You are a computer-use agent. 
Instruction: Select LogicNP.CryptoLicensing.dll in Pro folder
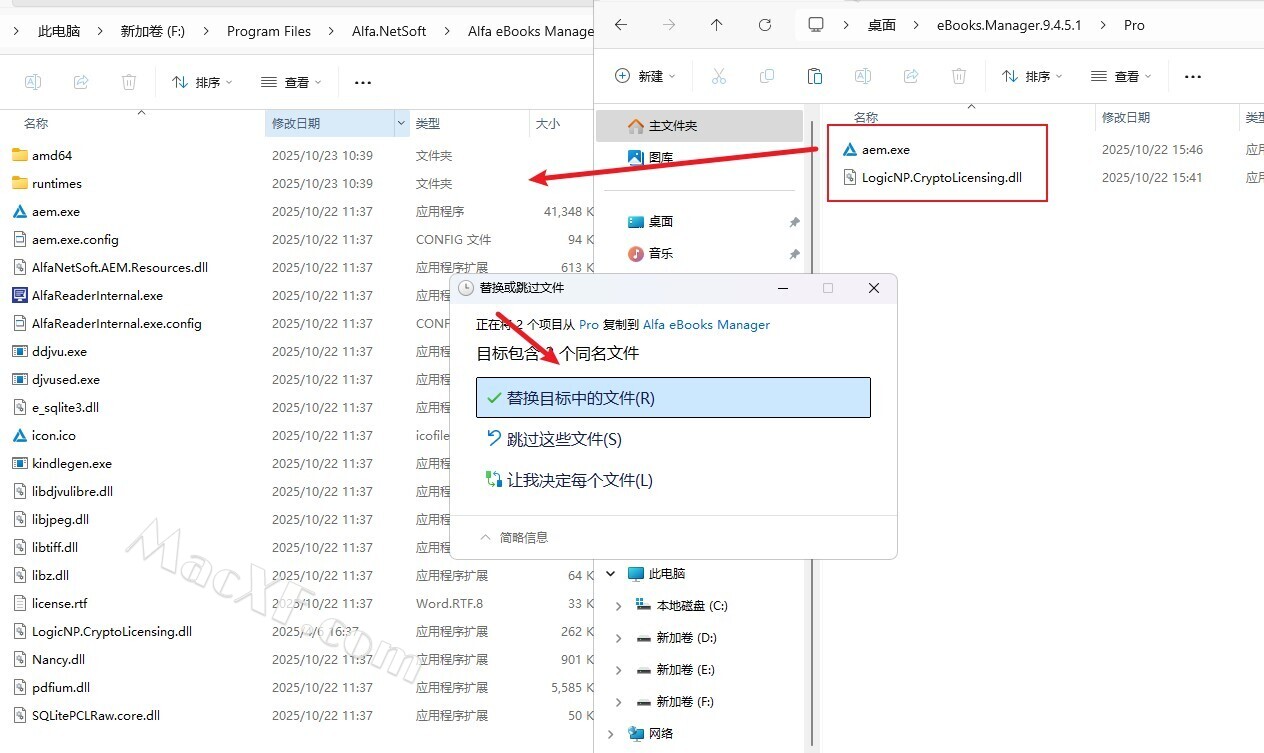click(x=941, y=178)
